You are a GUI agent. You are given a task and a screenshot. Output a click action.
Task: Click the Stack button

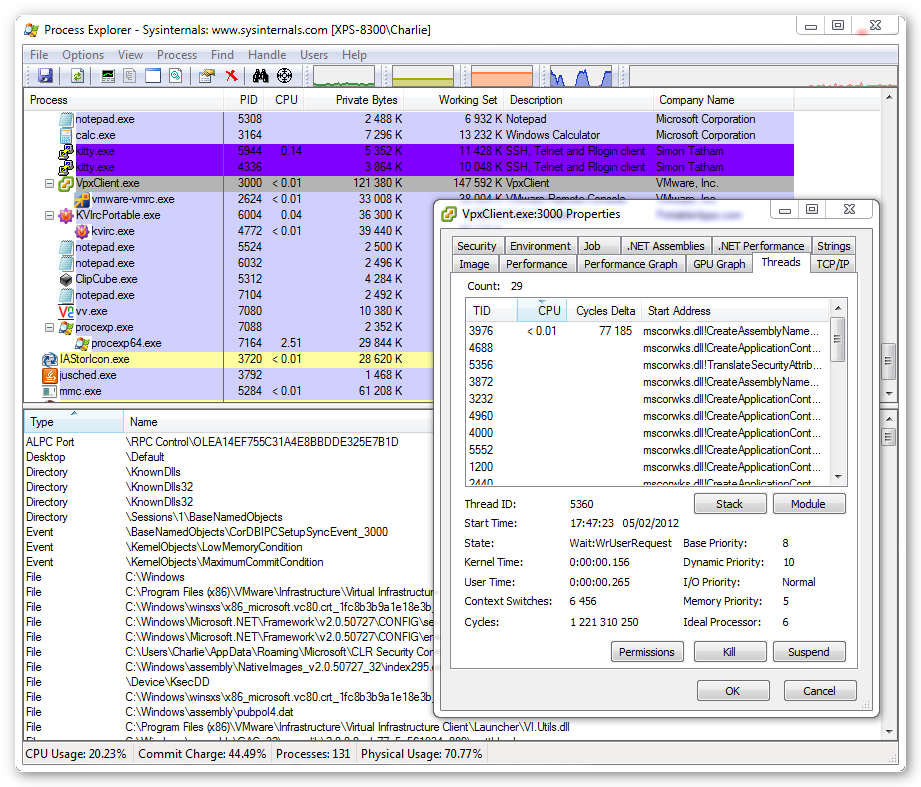pos(730,504)
